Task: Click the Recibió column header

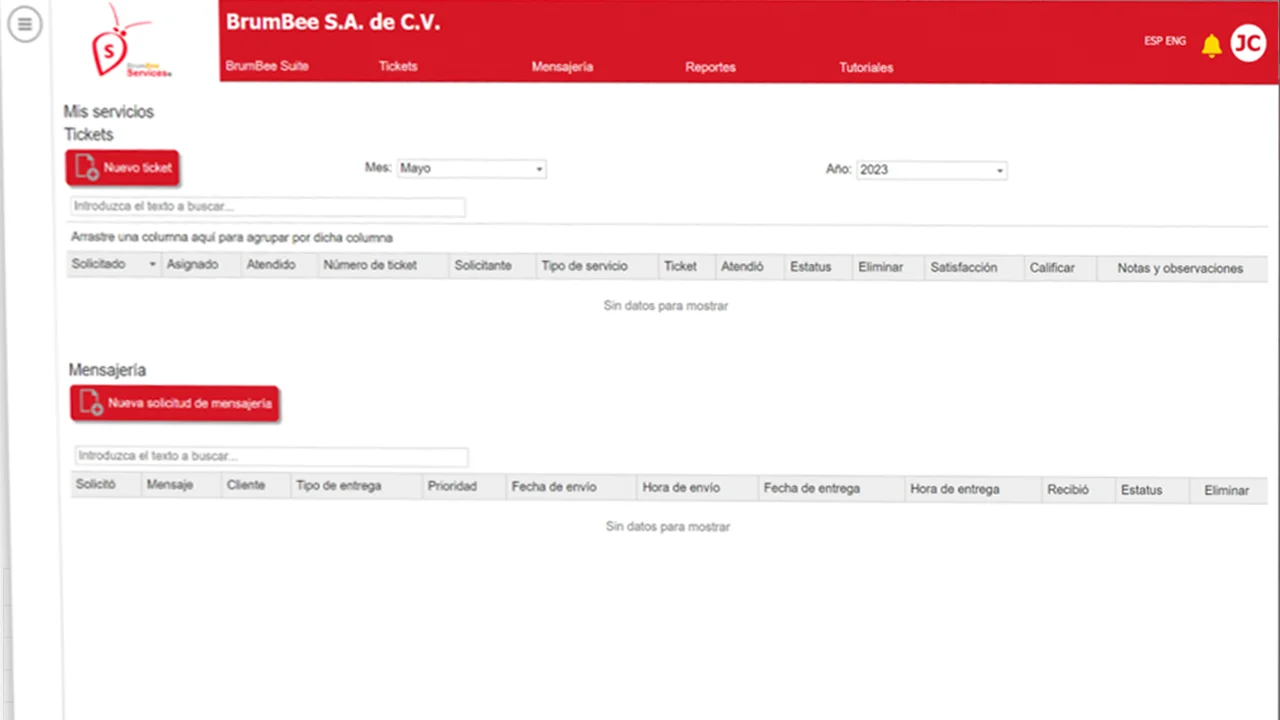Action: click(1078, 490)
